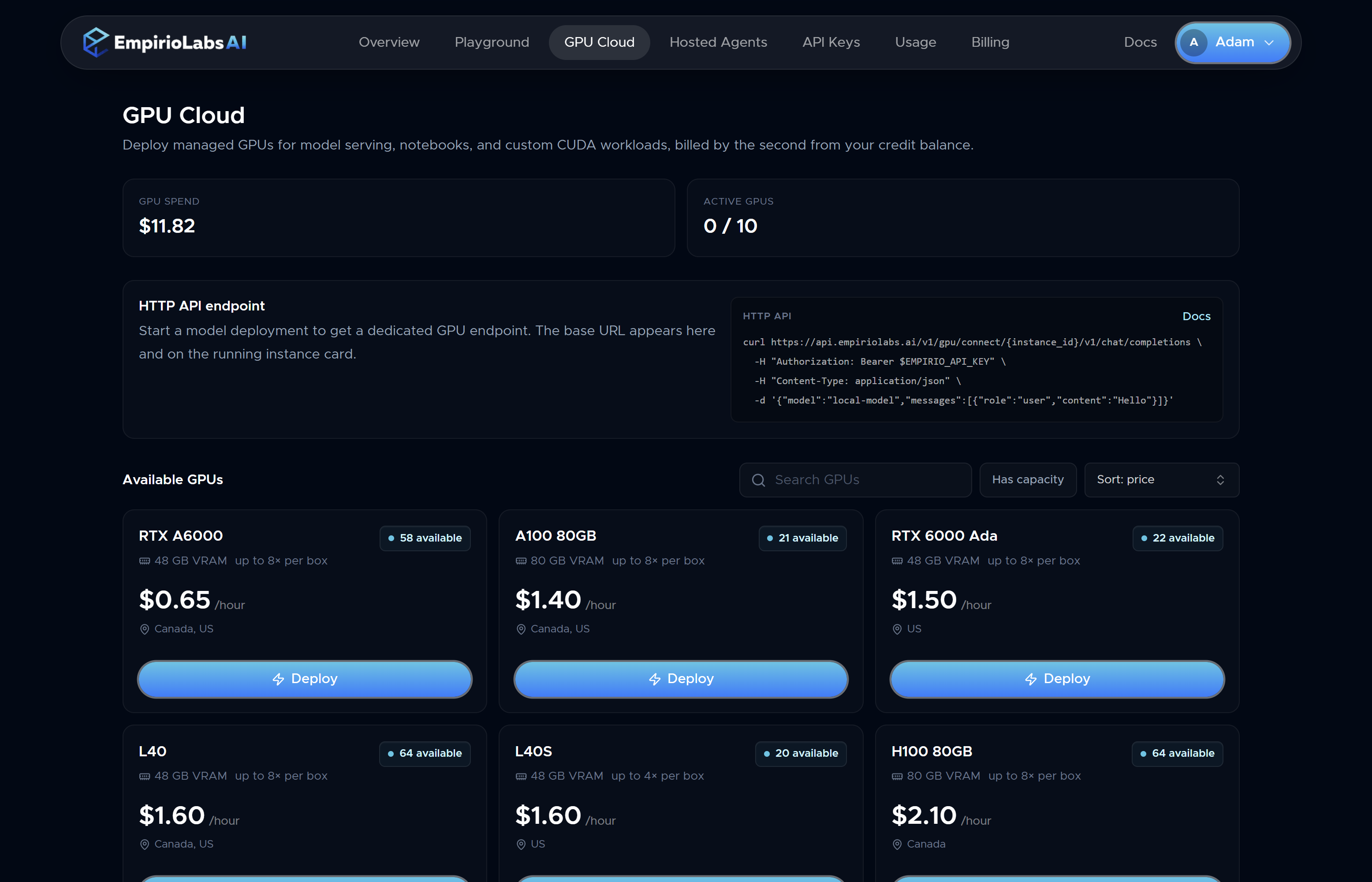Click the Search GPUs input field
The height and width of the screenshot is (882, 1372).
pyautogui.click(x=855, y=480)
